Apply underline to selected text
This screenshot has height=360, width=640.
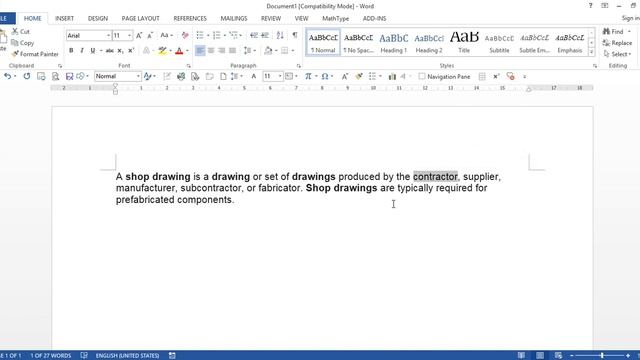point(93,51)
